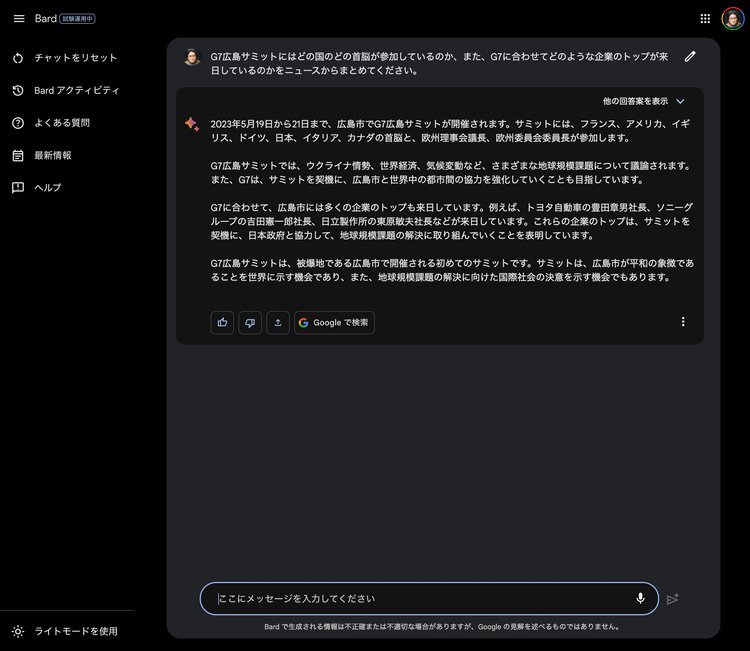Open the response three-dot more menu
750x651 pixels.
tap(683, 321)
